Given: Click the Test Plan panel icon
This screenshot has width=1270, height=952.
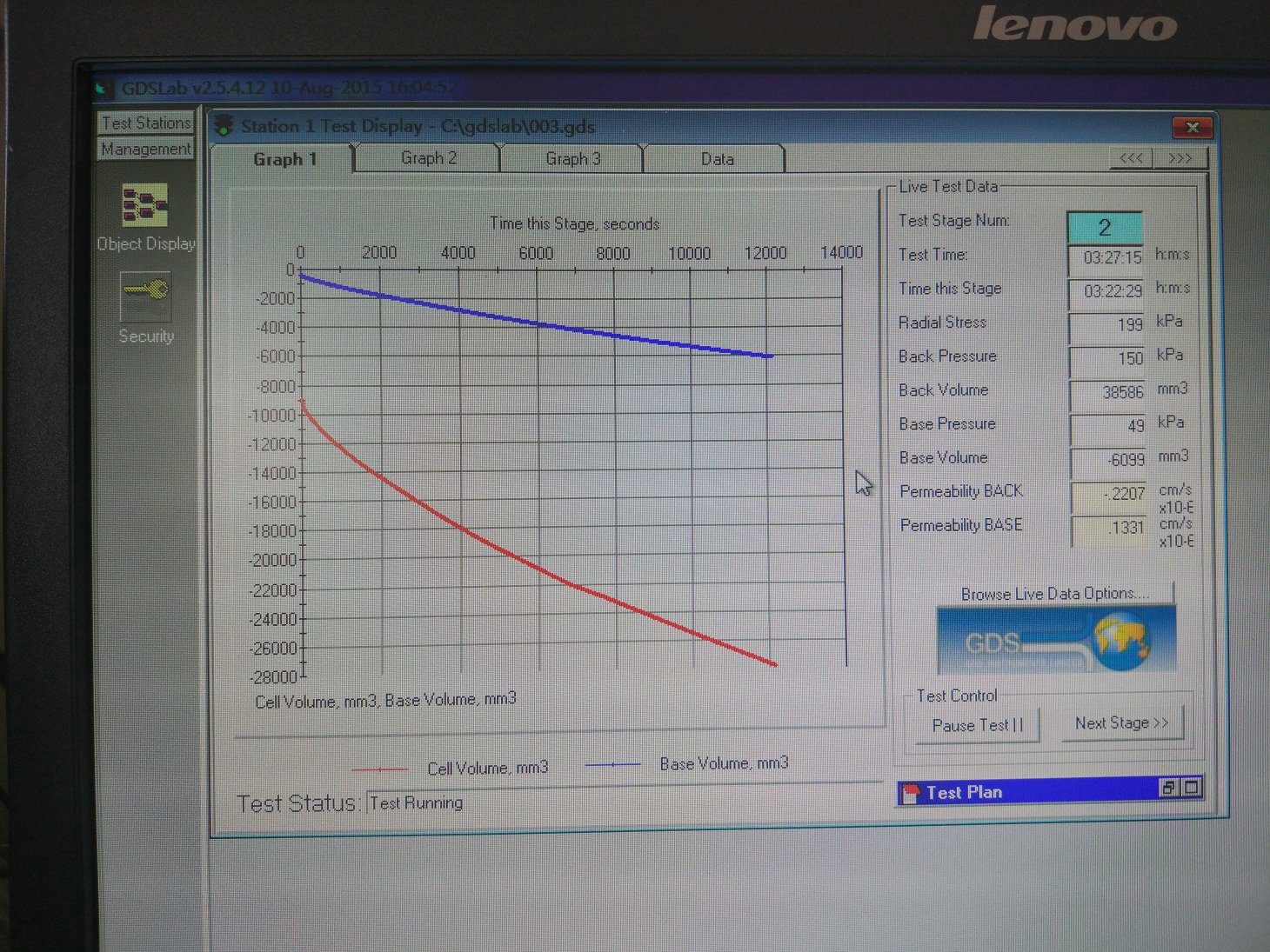Looking at the screenshot, I should point(910,792).
